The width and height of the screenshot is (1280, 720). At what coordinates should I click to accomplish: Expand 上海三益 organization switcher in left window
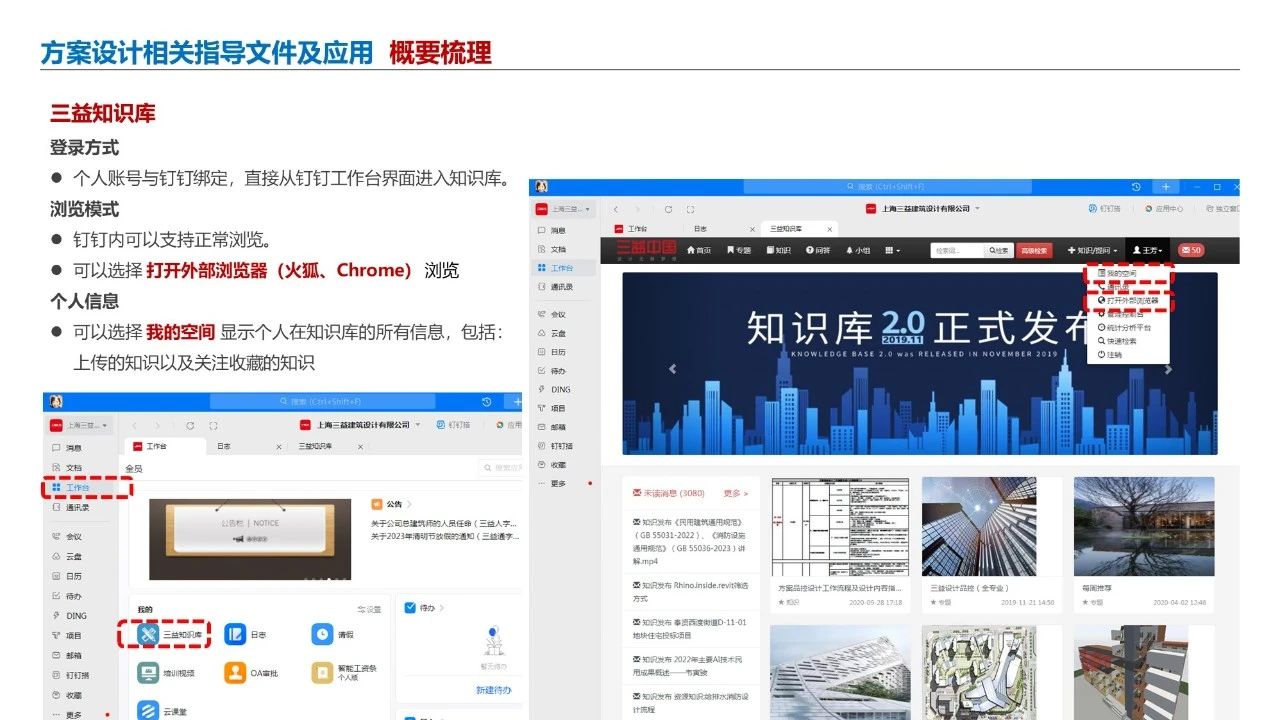(82, 425)
